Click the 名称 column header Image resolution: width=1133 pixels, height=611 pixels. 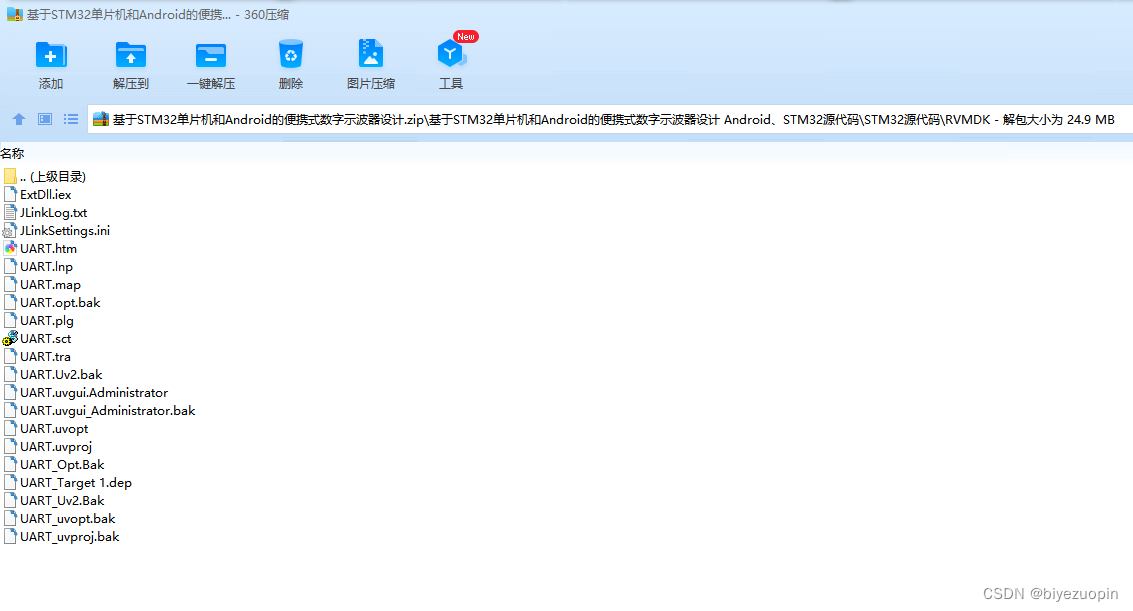[x=12, y=153]
